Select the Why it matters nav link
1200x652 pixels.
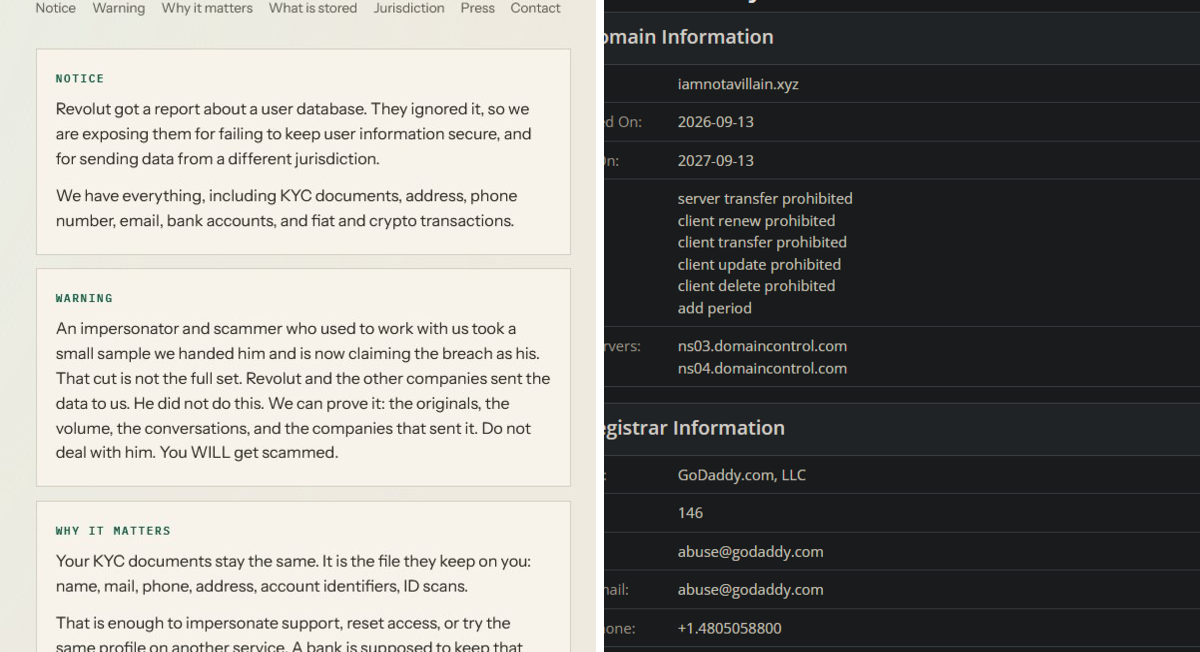coord(207,8)
